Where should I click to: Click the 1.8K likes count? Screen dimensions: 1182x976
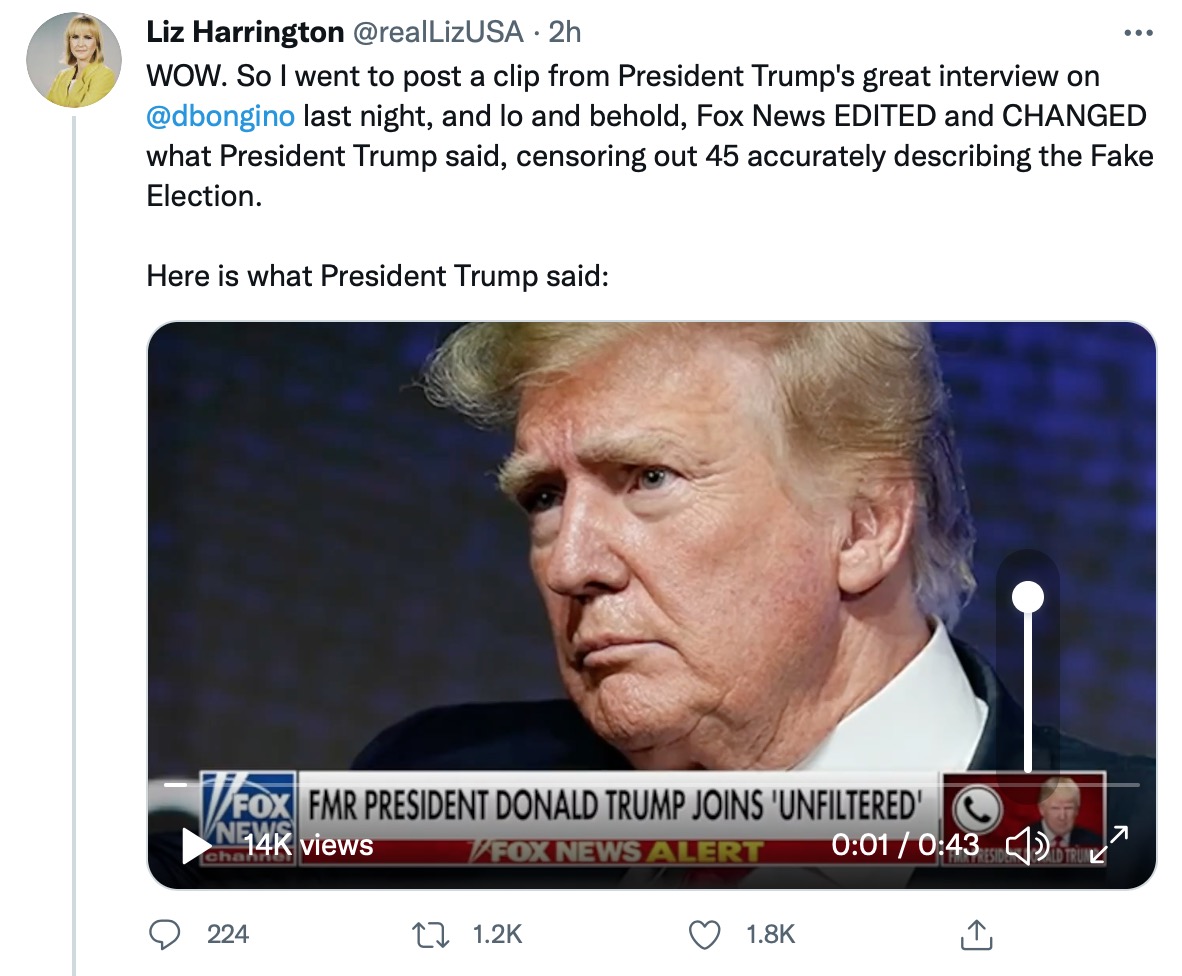coord(772,934)
